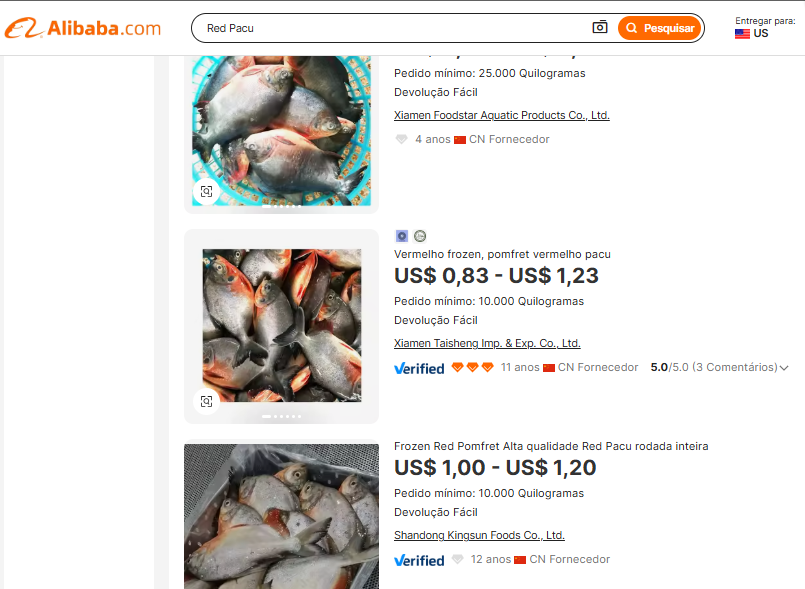Open the Shandong Kingsun fish in bag thumbnail

(281, 516)
